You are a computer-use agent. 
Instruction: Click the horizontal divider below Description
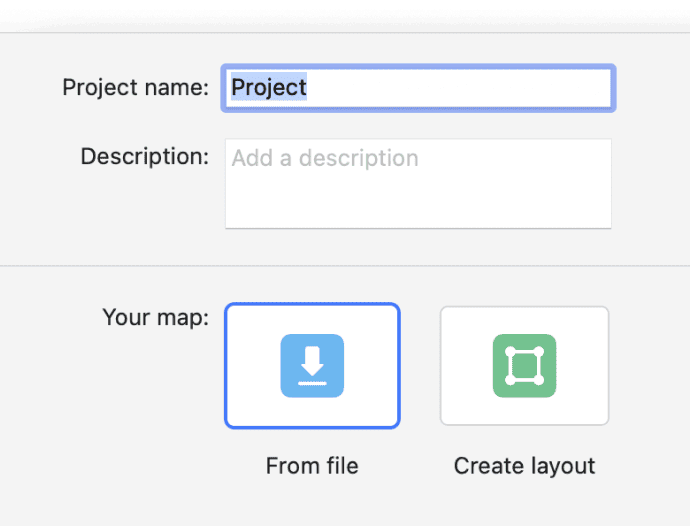(345, 266)
